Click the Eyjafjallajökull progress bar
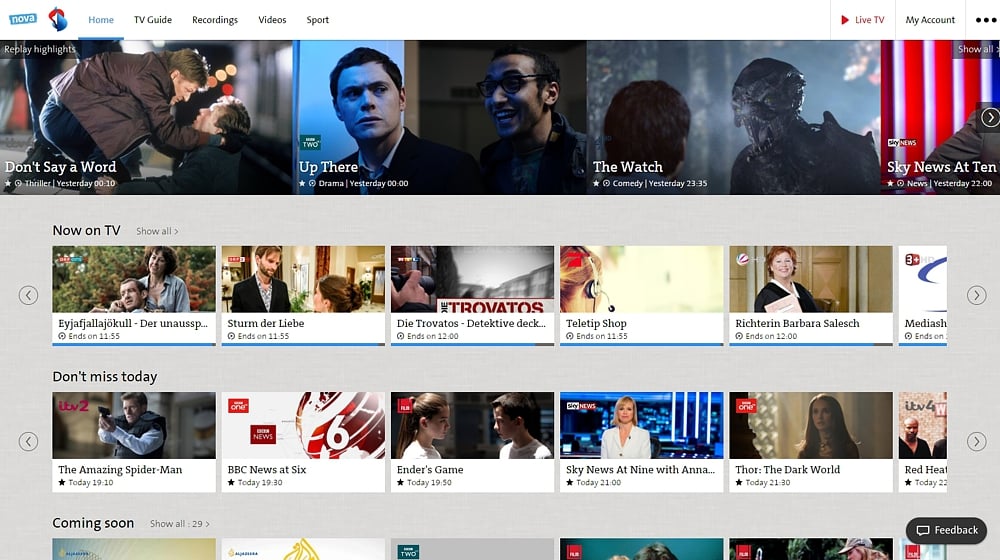Screen dimensions: 1000x560 [x=134, y=344]
